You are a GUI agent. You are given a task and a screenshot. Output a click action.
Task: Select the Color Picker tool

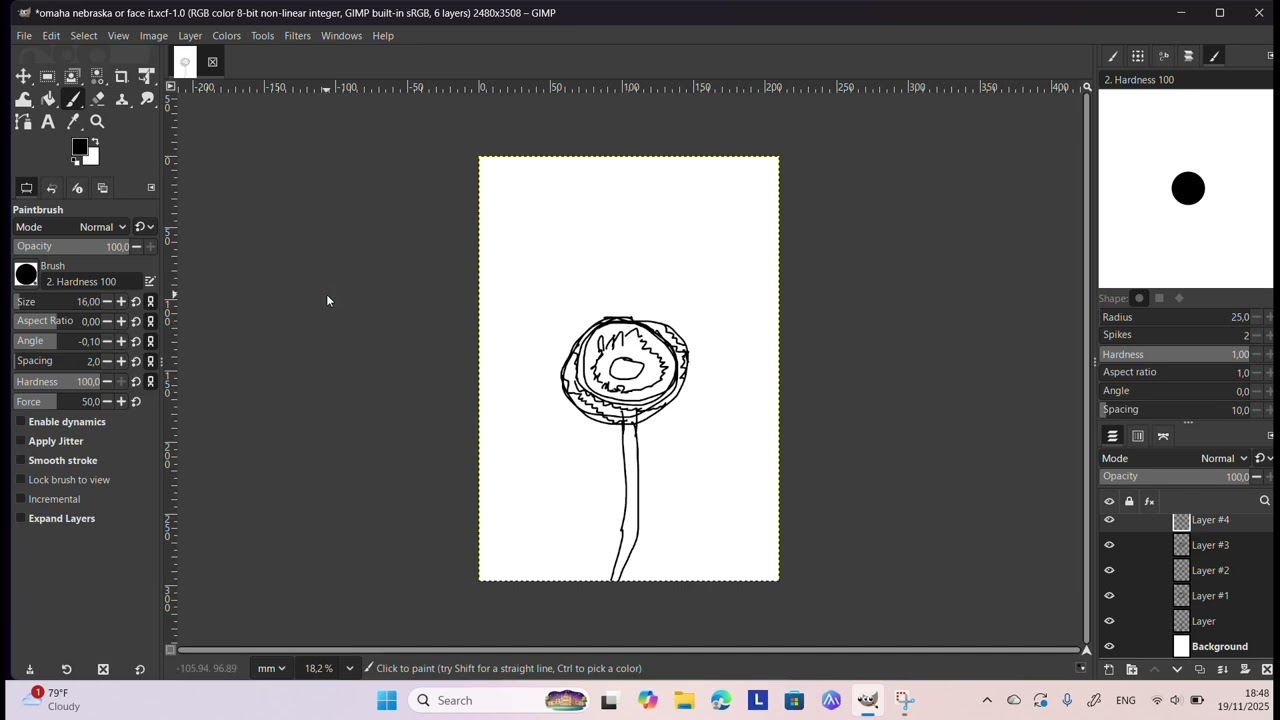[x=72, y=122]
